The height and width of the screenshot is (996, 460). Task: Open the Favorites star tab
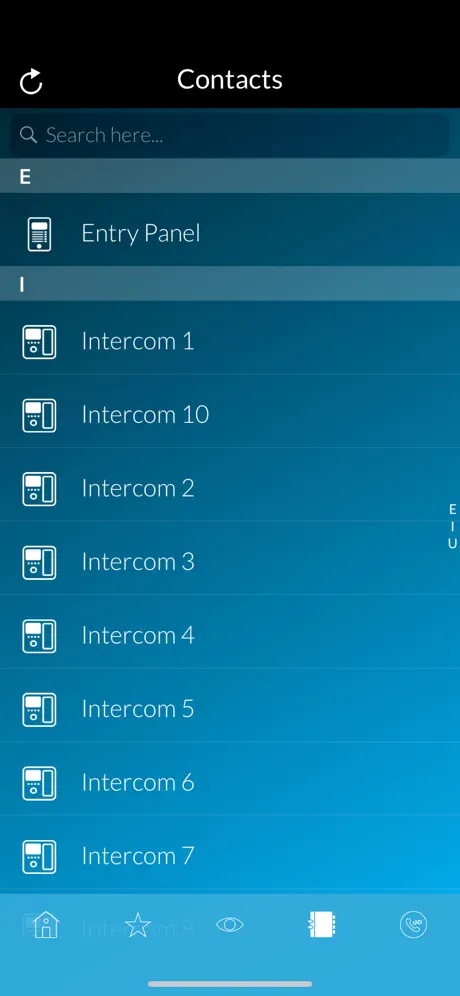[x=138, y=924]
